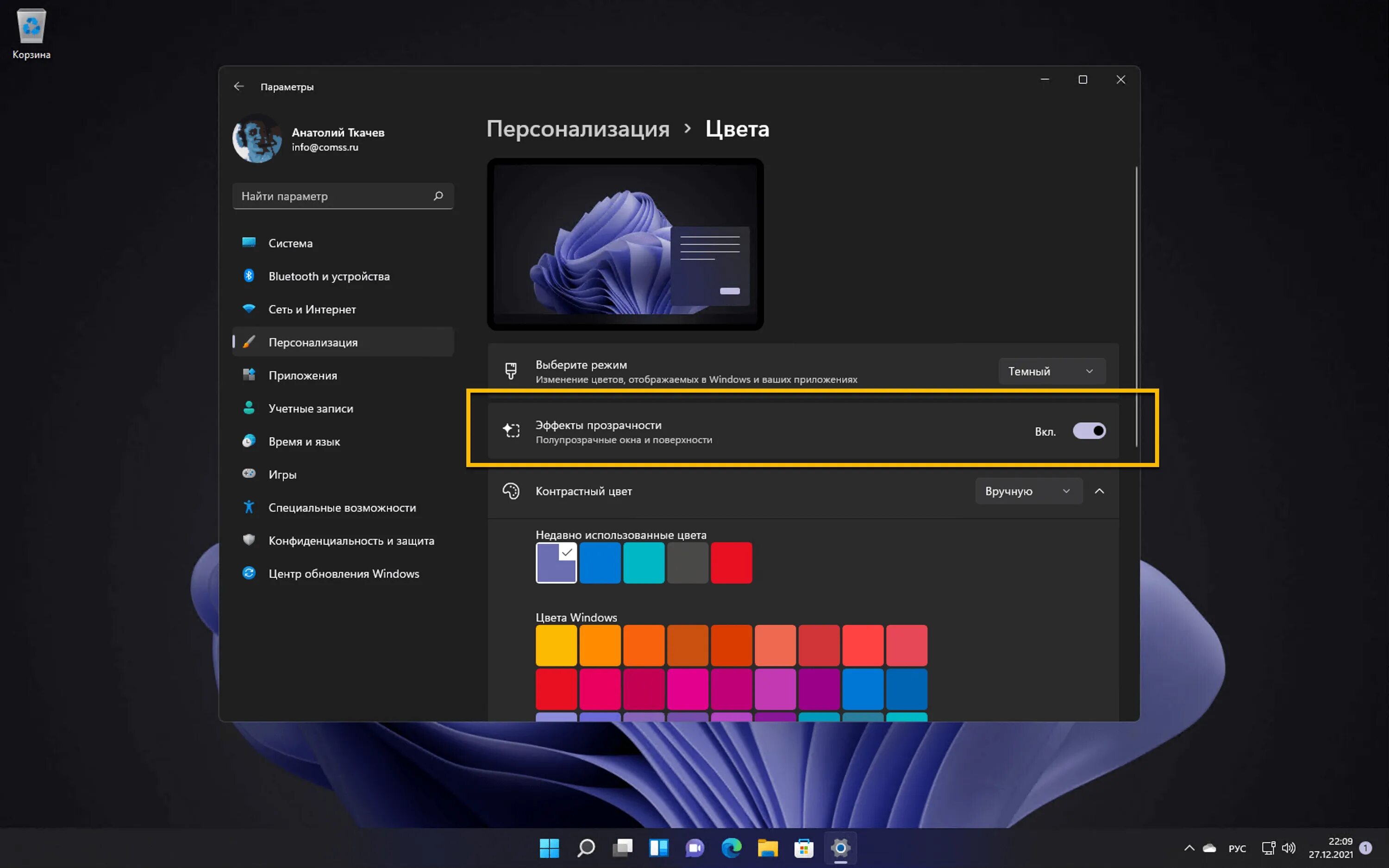
Task: Select the red recently used color
Action: pyautogui.click(x=731, y=562)
